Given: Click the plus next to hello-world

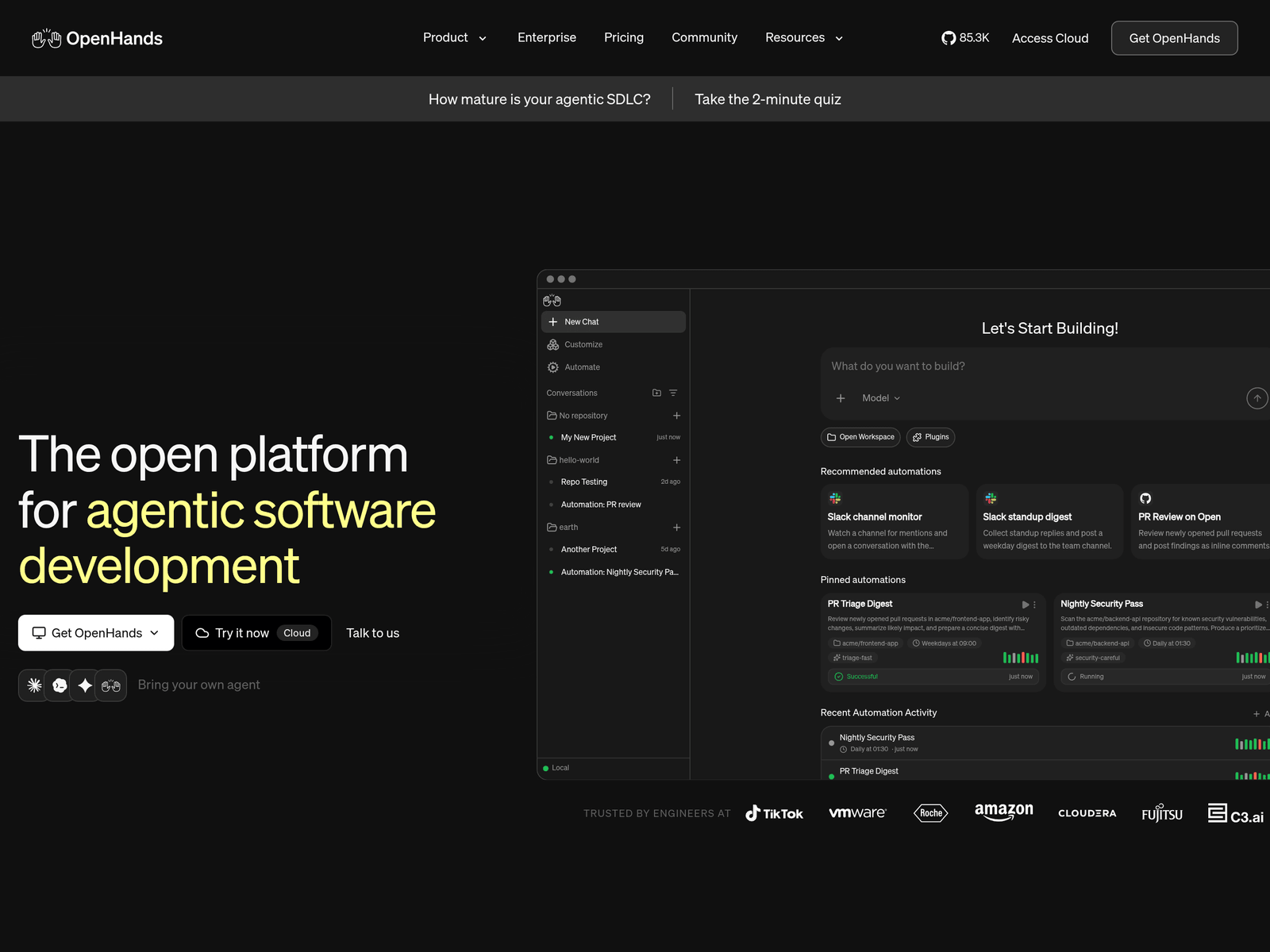Looking at the screenshot, I should click(677, 460).
